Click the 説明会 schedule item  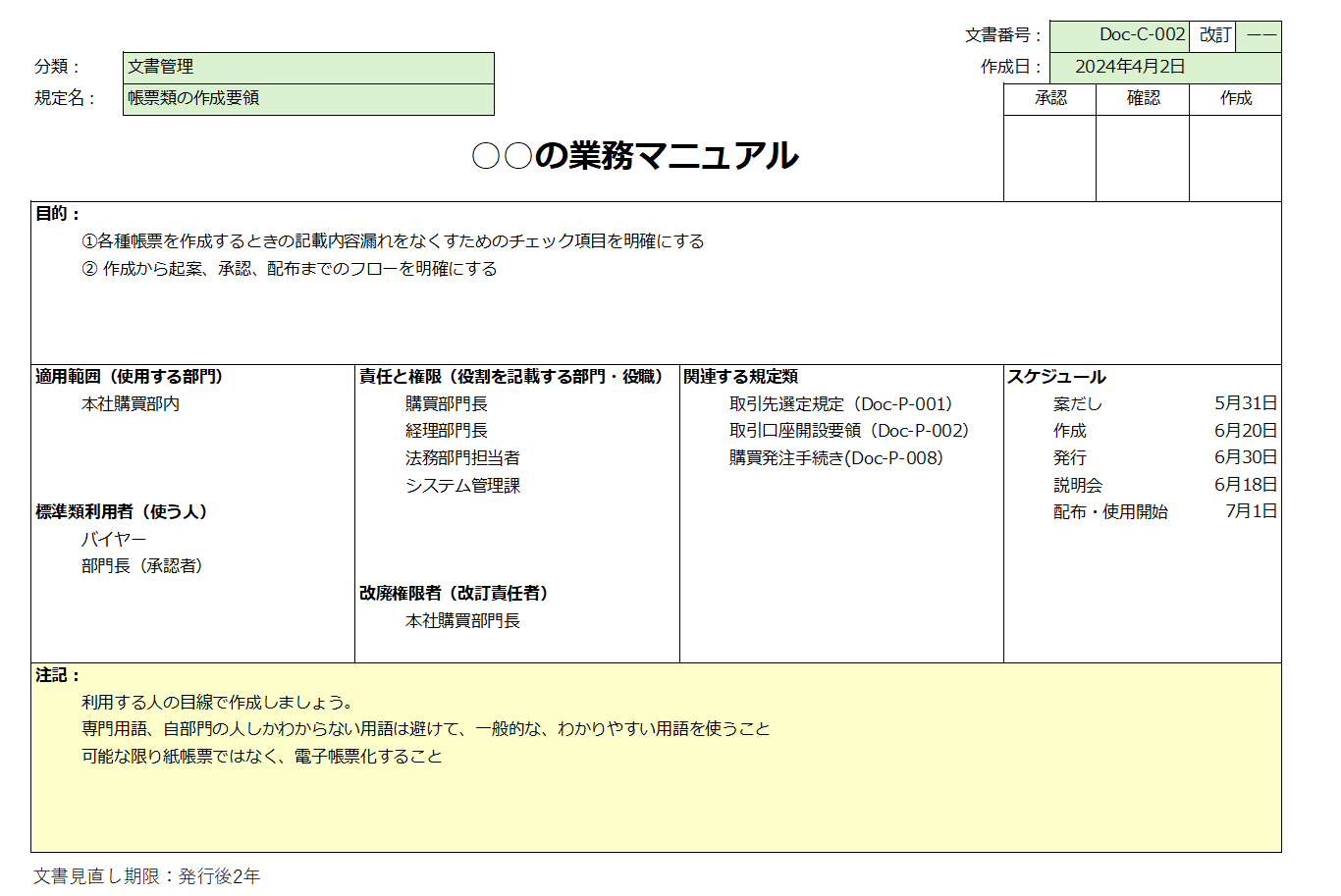1078,486
